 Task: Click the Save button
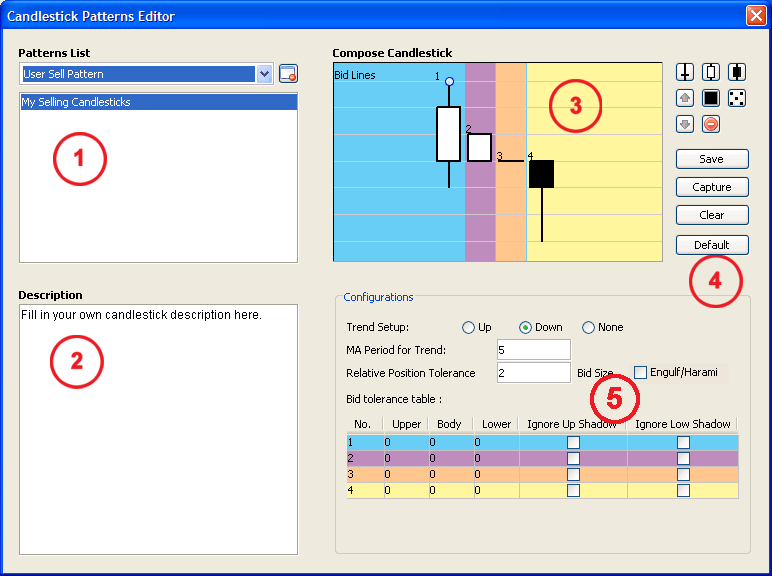[711, 159]
